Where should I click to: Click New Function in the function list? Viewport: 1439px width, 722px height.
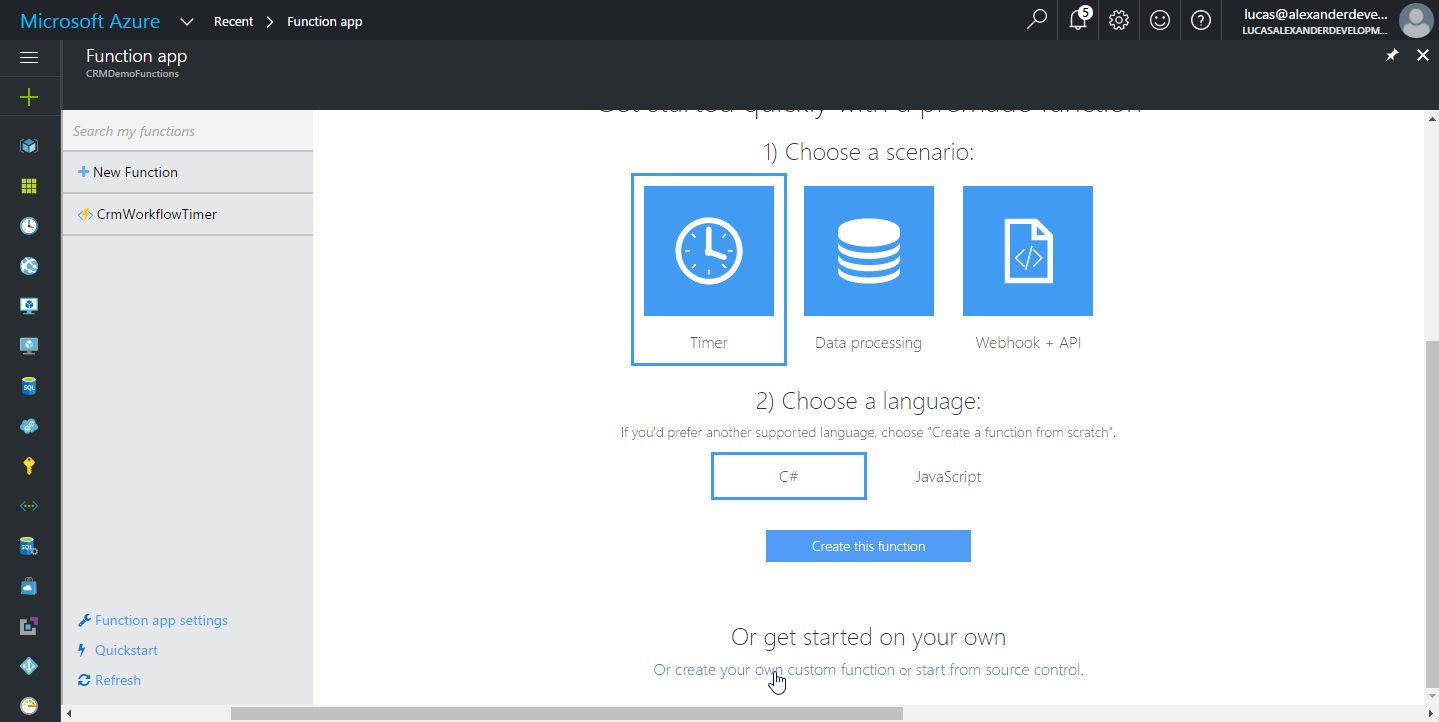[x=188, y=172]
